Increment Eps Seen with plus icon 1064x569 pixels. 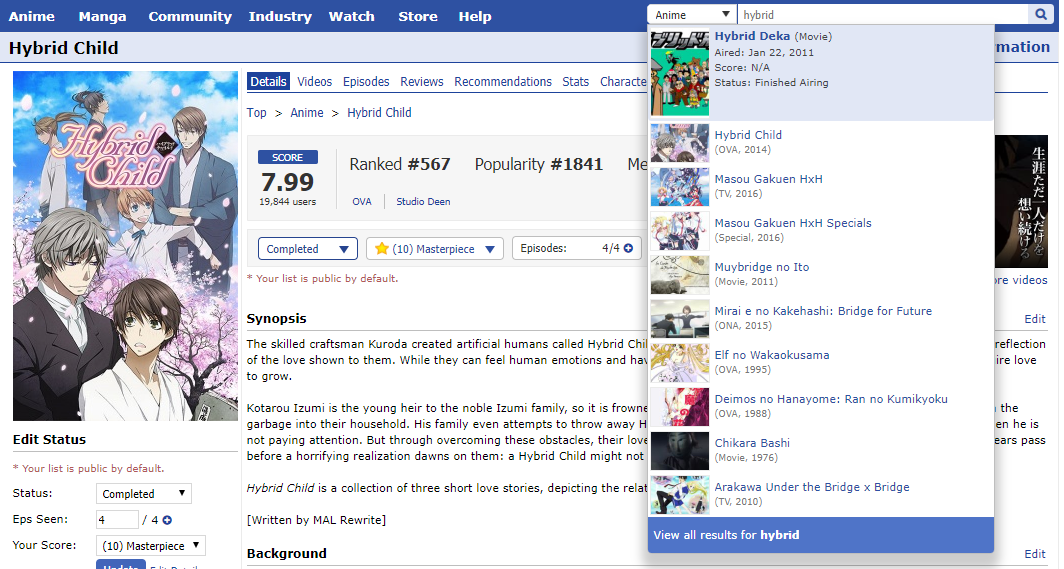tap(167, 520)
